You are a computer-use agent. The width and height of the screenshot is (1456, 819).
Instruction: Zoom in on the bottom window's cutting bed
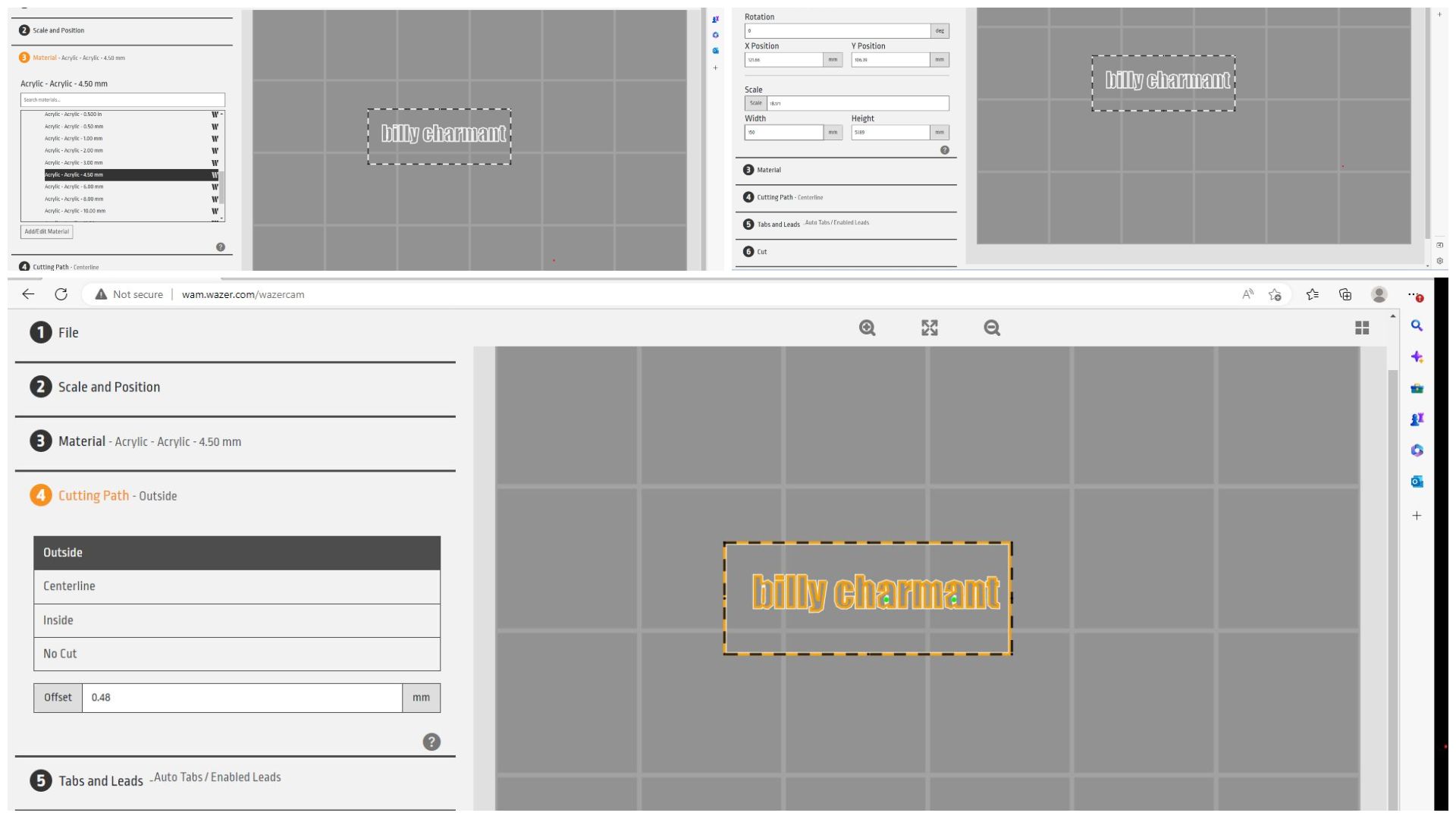coord(867,328)
